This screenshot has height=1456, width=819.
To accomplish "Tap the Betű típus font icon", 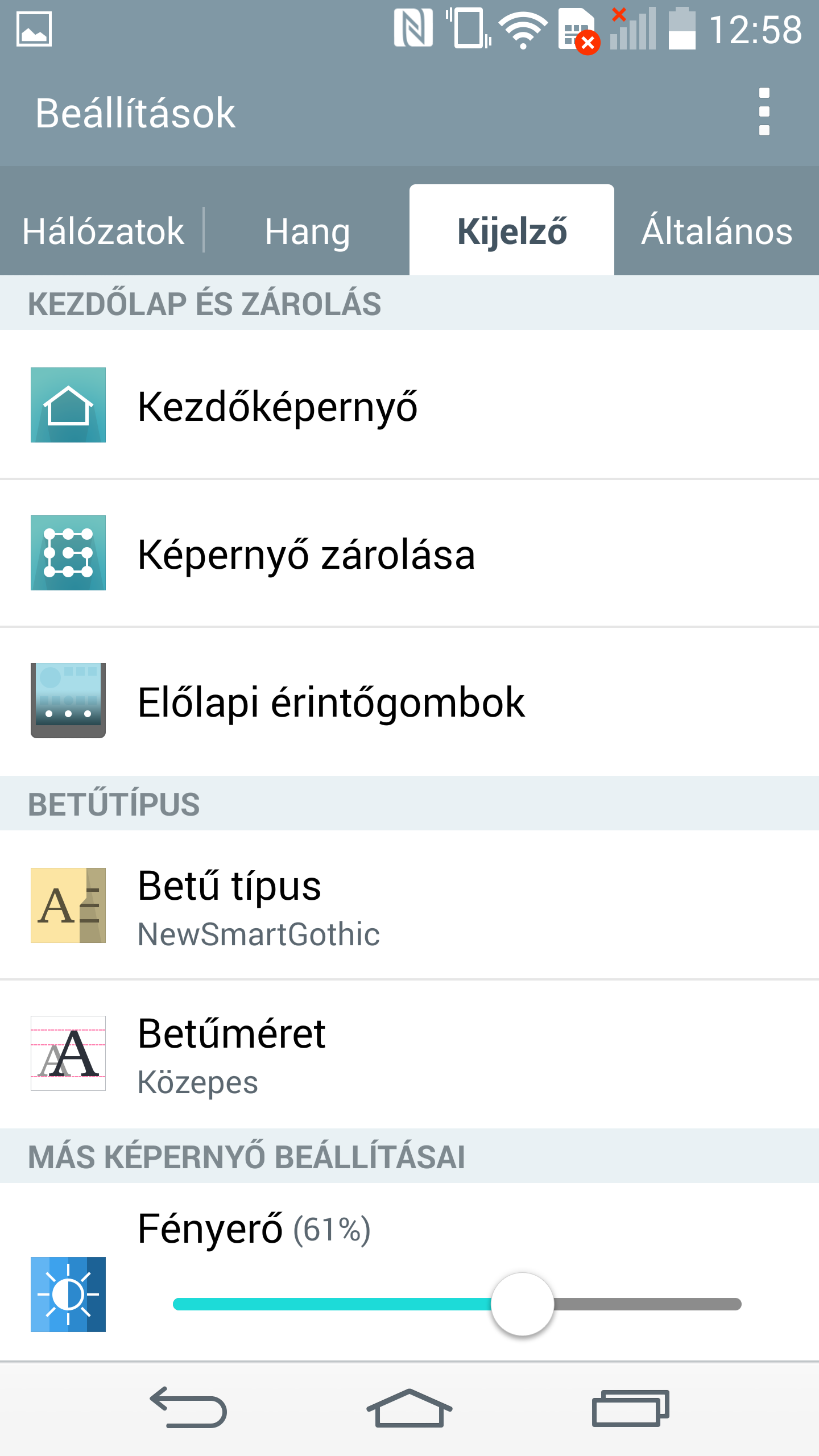I will [x=68, y=905].
